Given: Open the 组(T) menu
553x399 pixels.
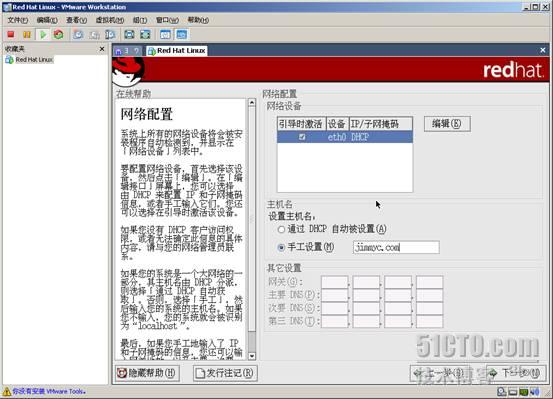Looking at the screenshot, I should [x=140, y=20].
